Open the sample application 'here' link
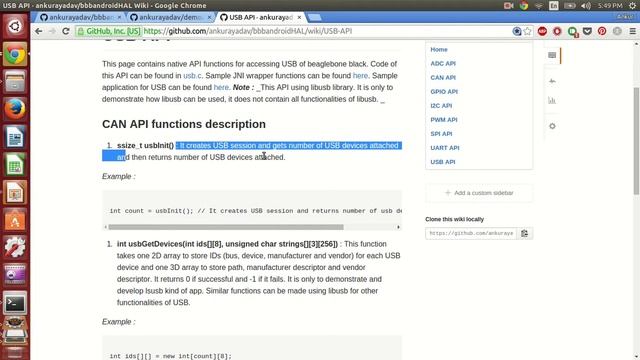This screenshot has width=640, height=360. [221, 87]
